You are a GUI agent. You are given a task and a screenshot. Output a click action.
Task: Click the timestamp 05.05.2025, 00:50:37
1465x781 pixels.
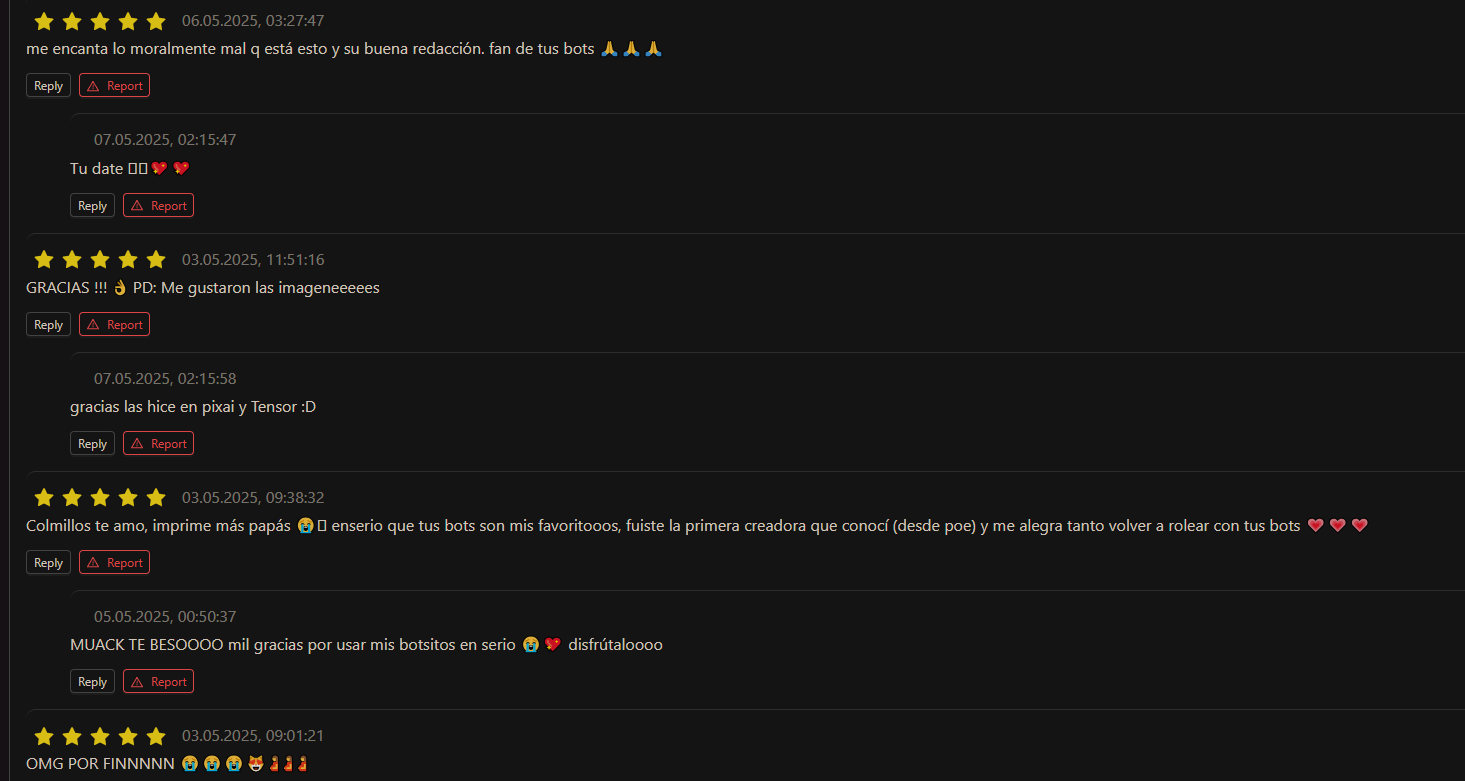coord(165,617)
